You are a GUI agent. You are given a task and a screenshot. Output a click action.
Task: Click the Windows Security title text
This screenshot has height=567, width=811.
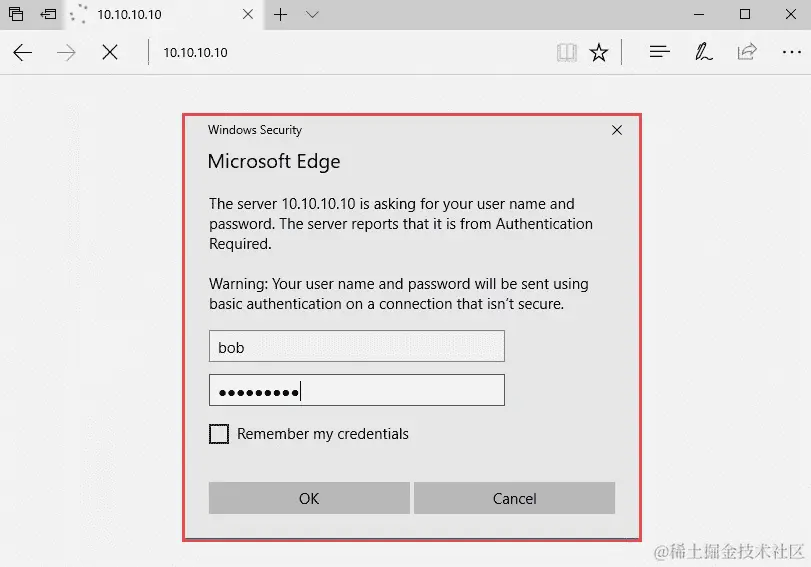(254, 130)
